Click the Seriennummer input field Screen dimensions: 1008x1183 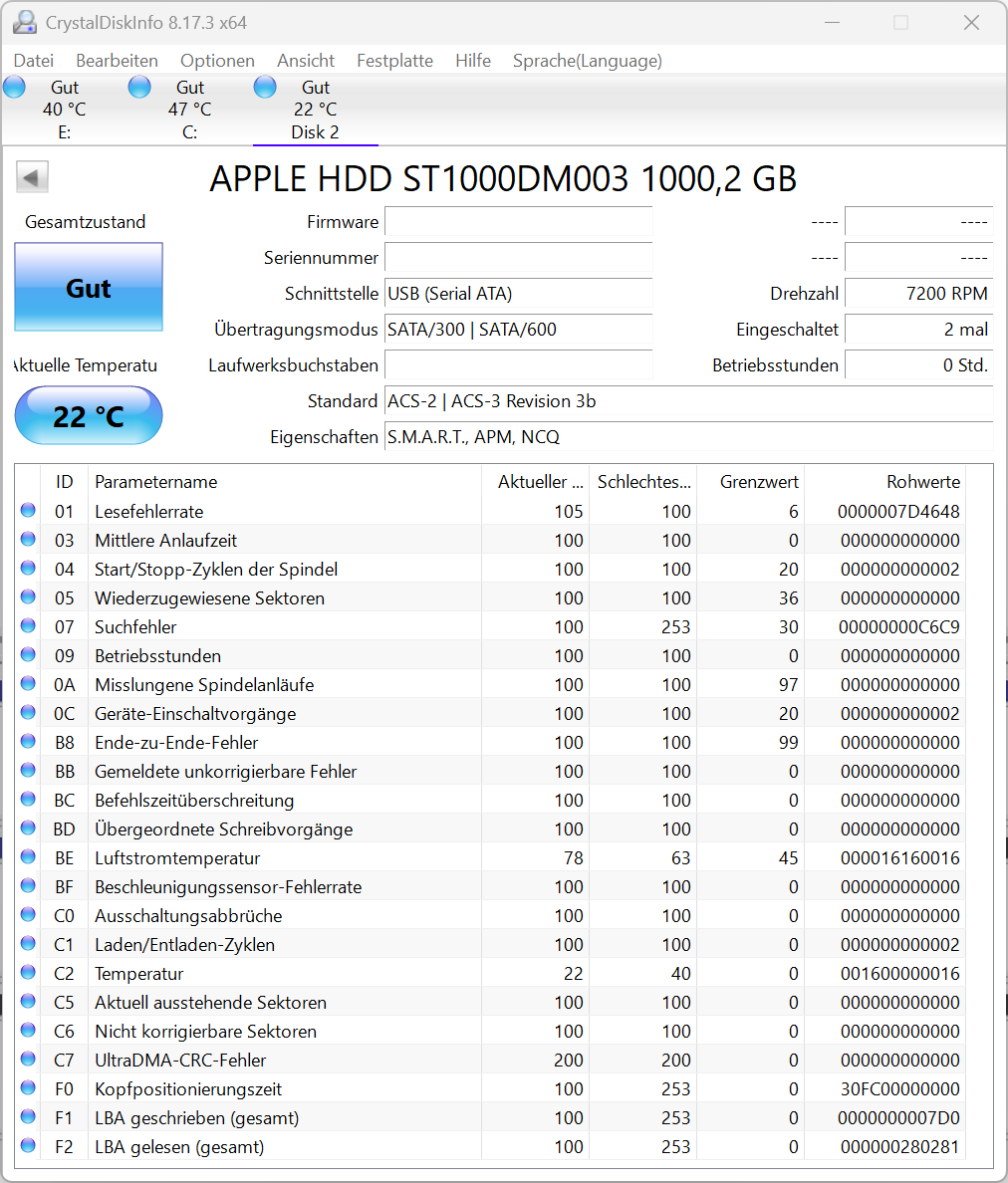click(x=518, y=258)
